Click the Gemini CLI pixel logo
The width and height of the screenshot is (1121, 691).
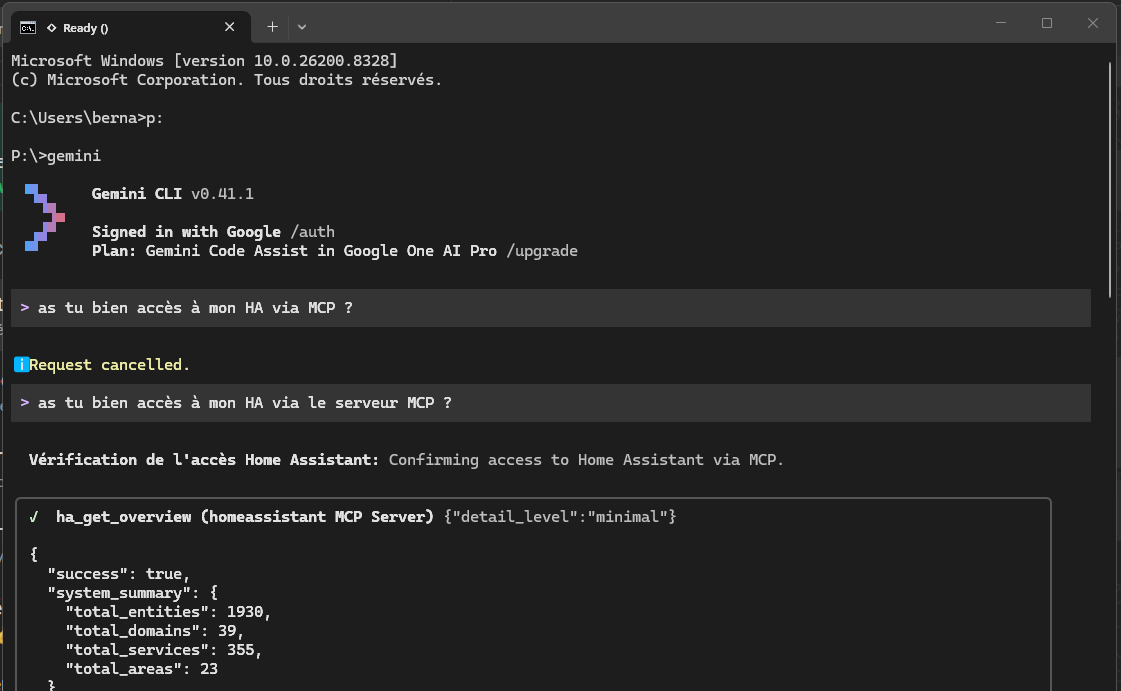[x=45, y=217]
